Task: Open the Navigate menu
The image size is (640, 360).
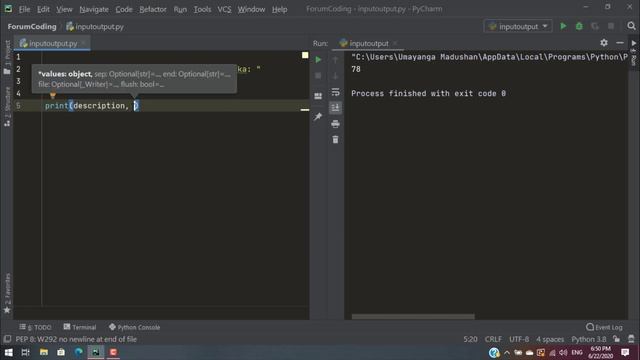Action: (x=94, y=9)
